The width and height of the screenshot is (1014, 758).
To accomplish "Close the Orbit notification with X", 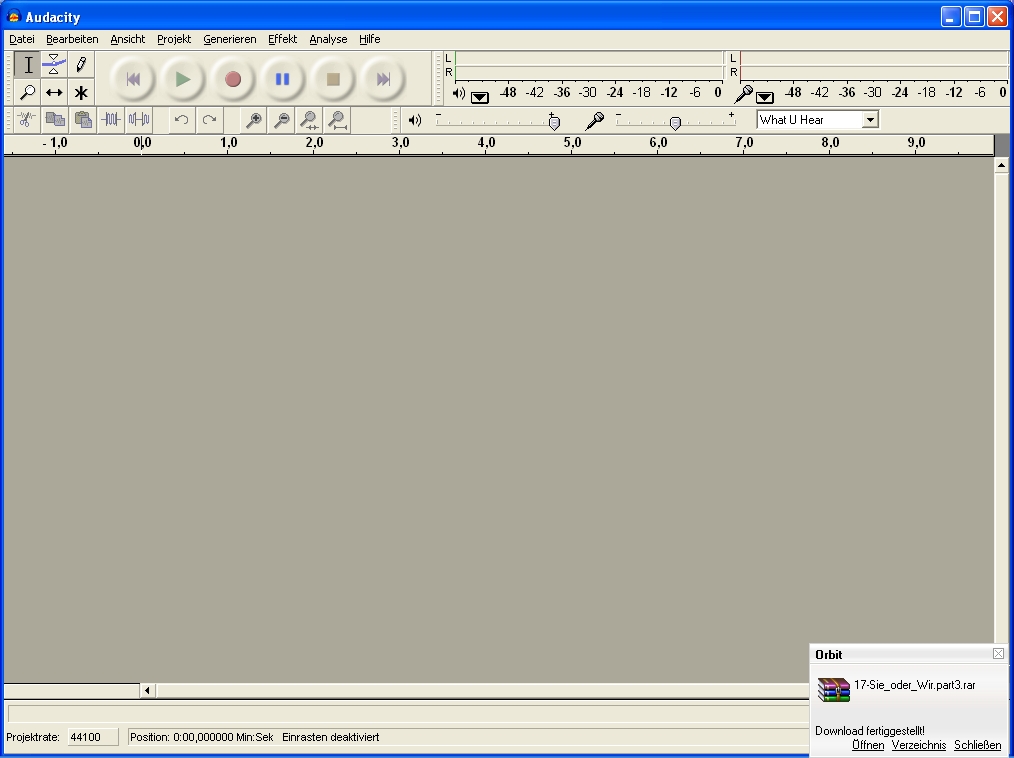I will [x=998, y=654].
